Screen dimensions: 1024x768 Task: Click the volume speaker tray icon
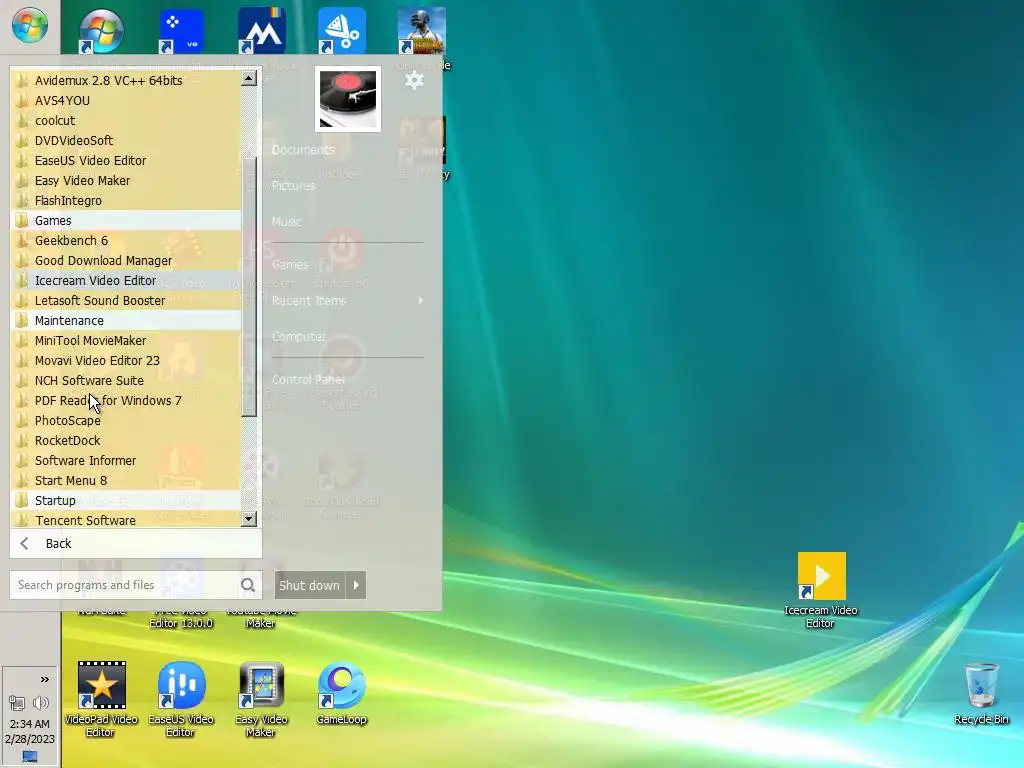pyautogui.click(x=40, y=703)
